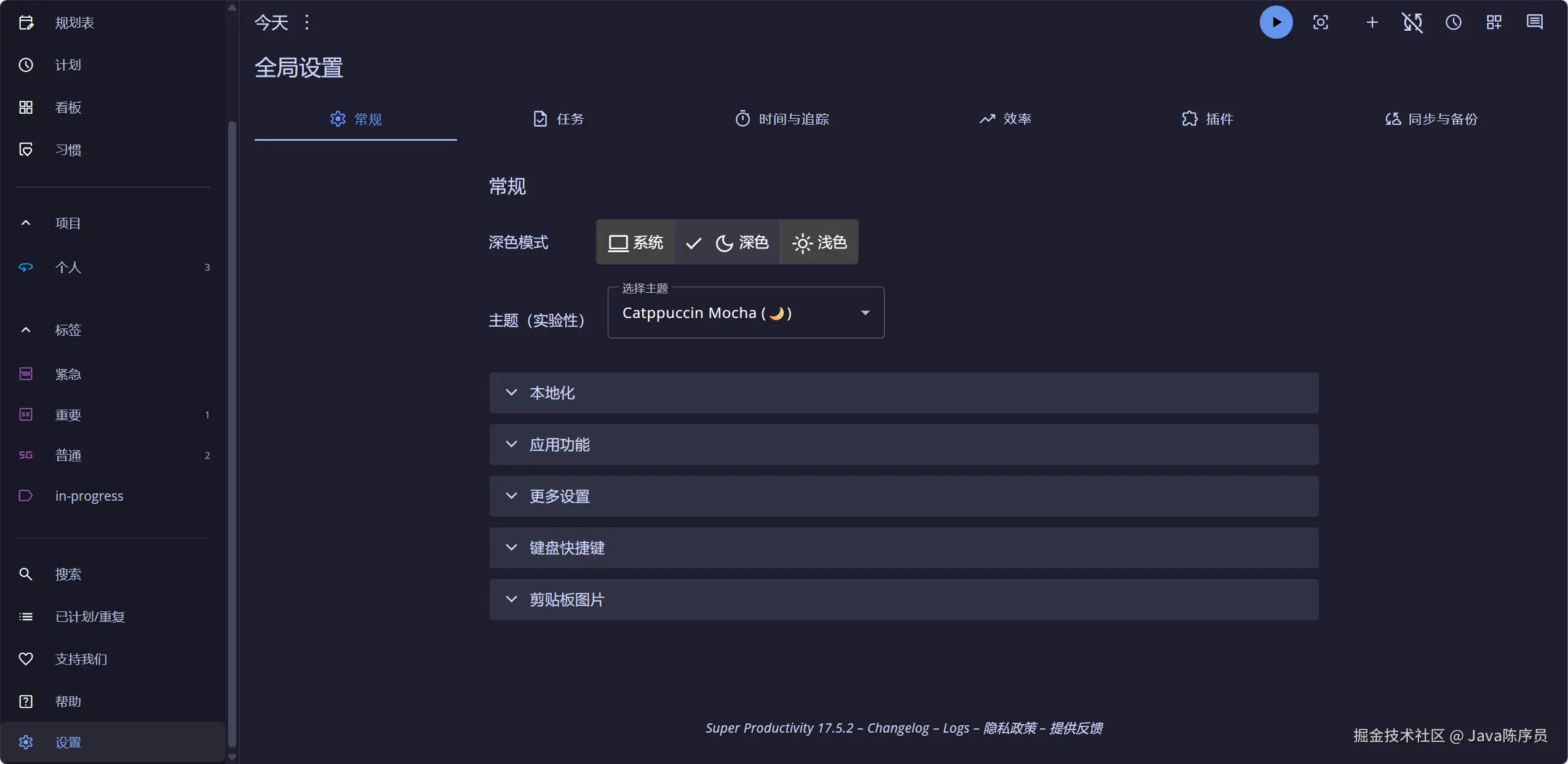Toggle the notes panel icon
The width and height of the screenshot is (1568, 764).
(x=1534, y=23)
